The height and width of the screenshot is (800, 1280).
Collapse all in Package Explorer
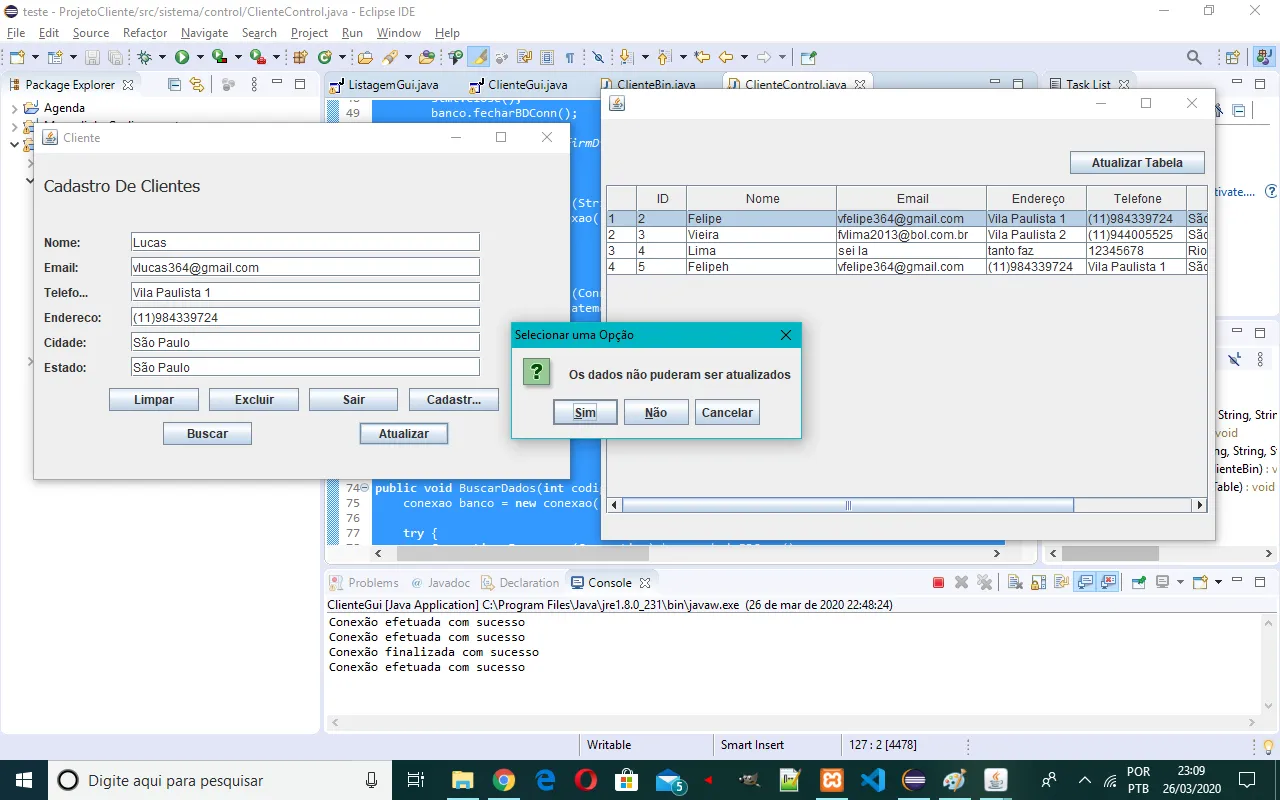tap(175, 85)
